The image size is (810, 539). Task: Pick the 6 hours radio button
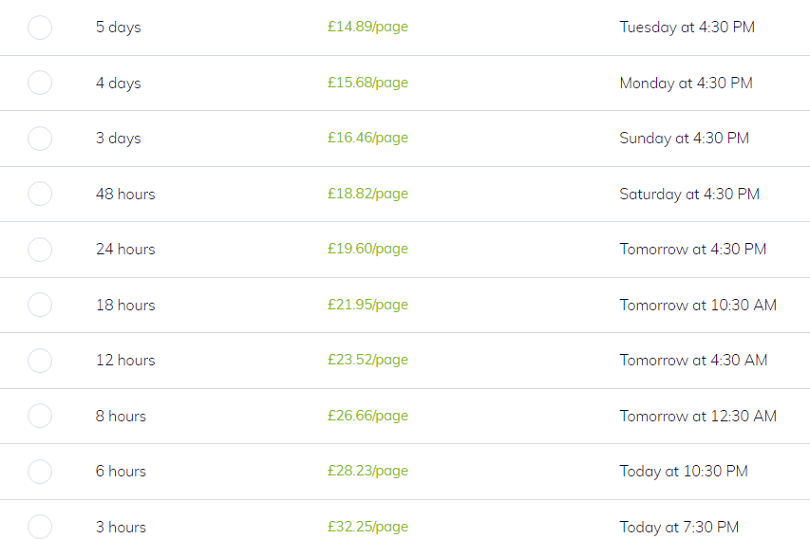(40, 472)
